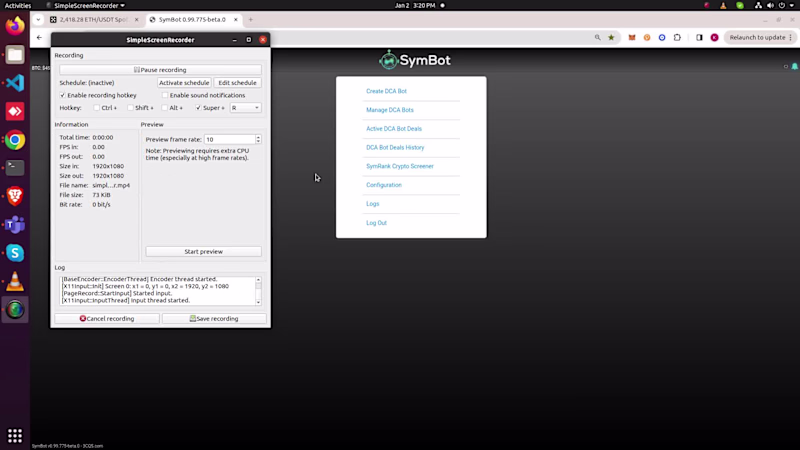Image resolution: width=800 pixels, height=450 pixels.
Task: Click the bookmark star icon
Action: pyautogui.click(x=611, y=37)
